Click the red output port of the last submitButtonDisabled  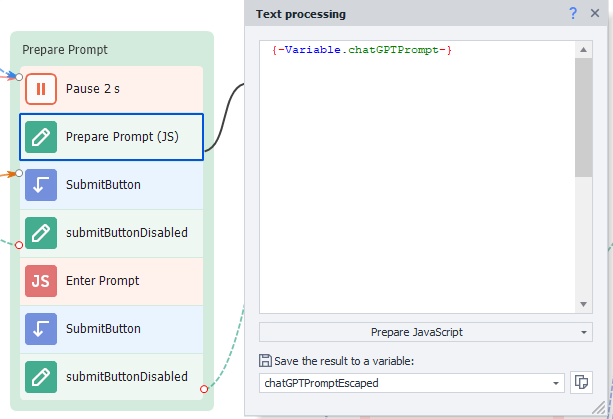pyautogui.click(x=204, y=389)
